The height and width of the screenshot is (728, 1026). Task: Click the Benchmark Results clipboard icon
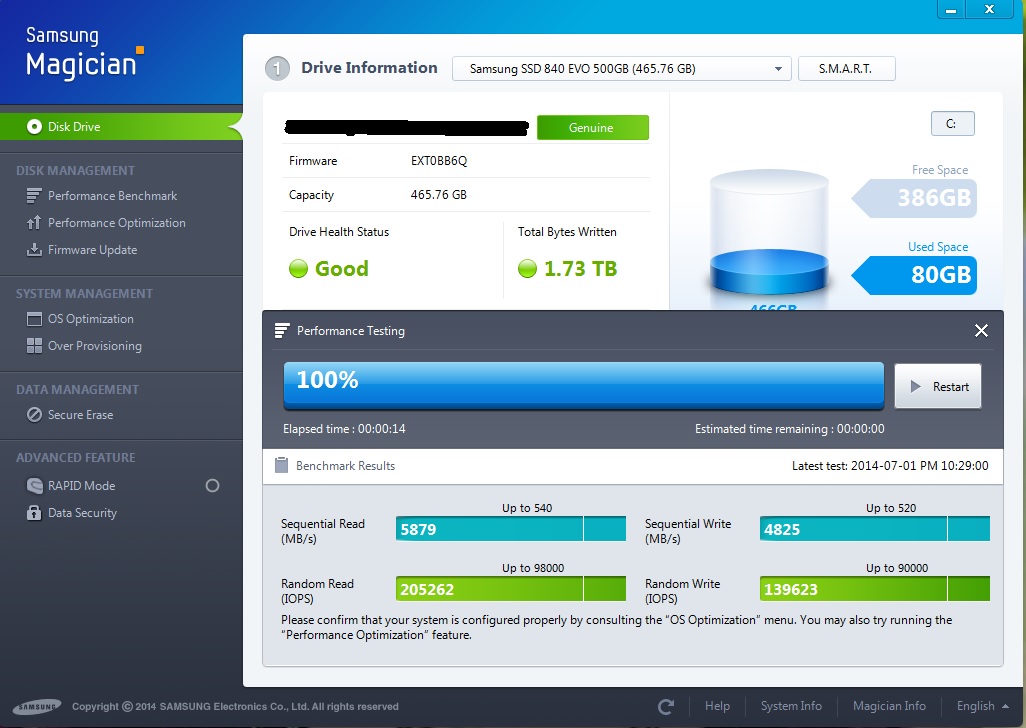(x=281, y=465)
